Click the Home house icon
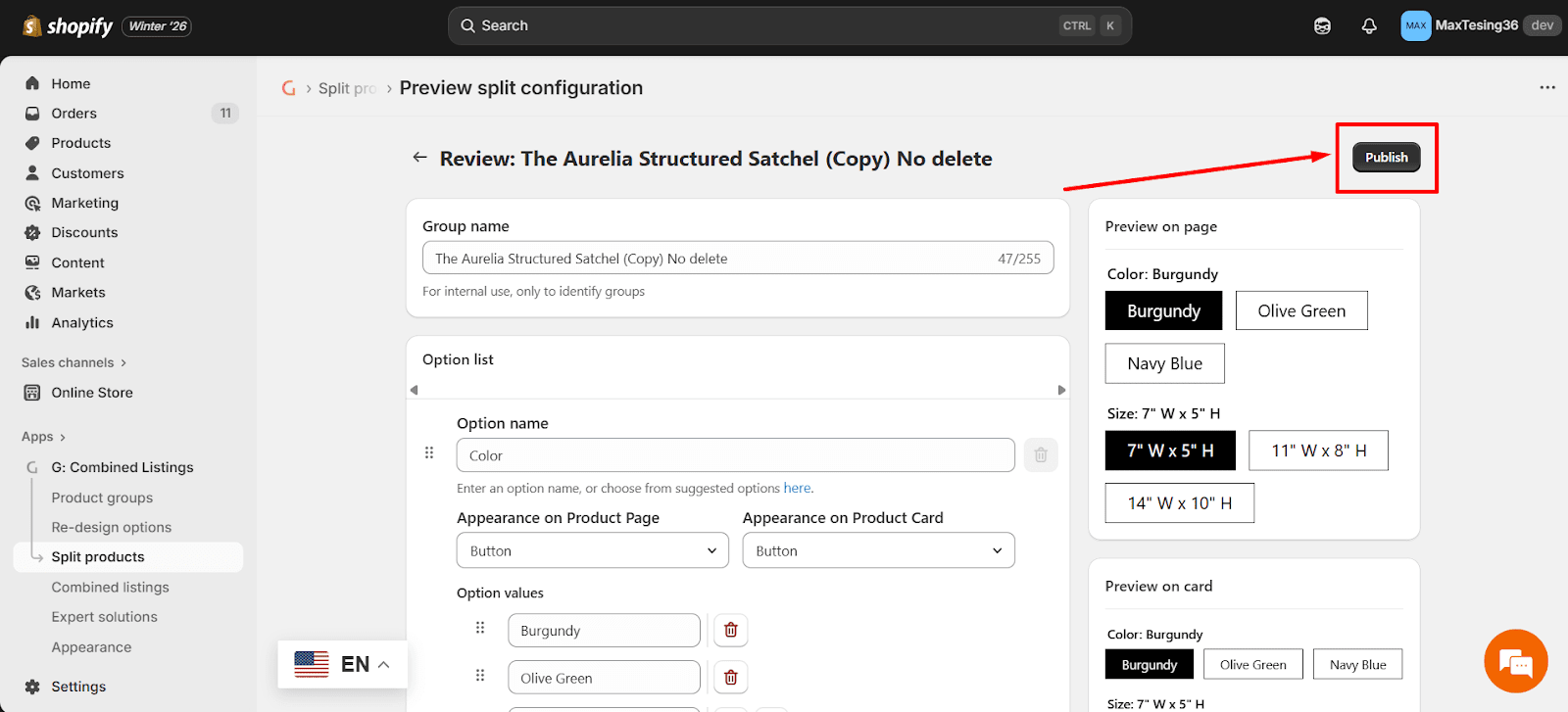 pos(32,83)
